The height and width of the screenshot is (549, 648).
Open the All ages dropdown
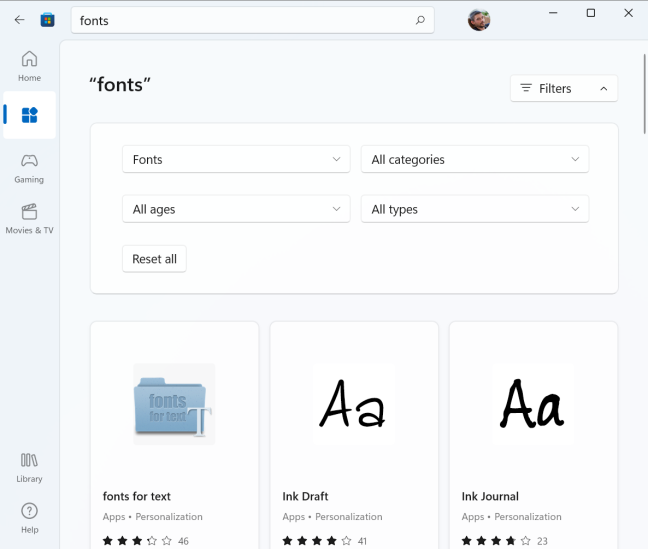click(236, 209)
